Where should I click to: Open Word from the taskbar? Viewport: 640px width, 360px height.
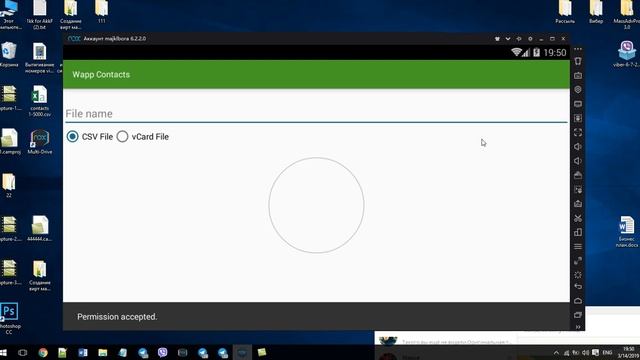coord(83,352)
